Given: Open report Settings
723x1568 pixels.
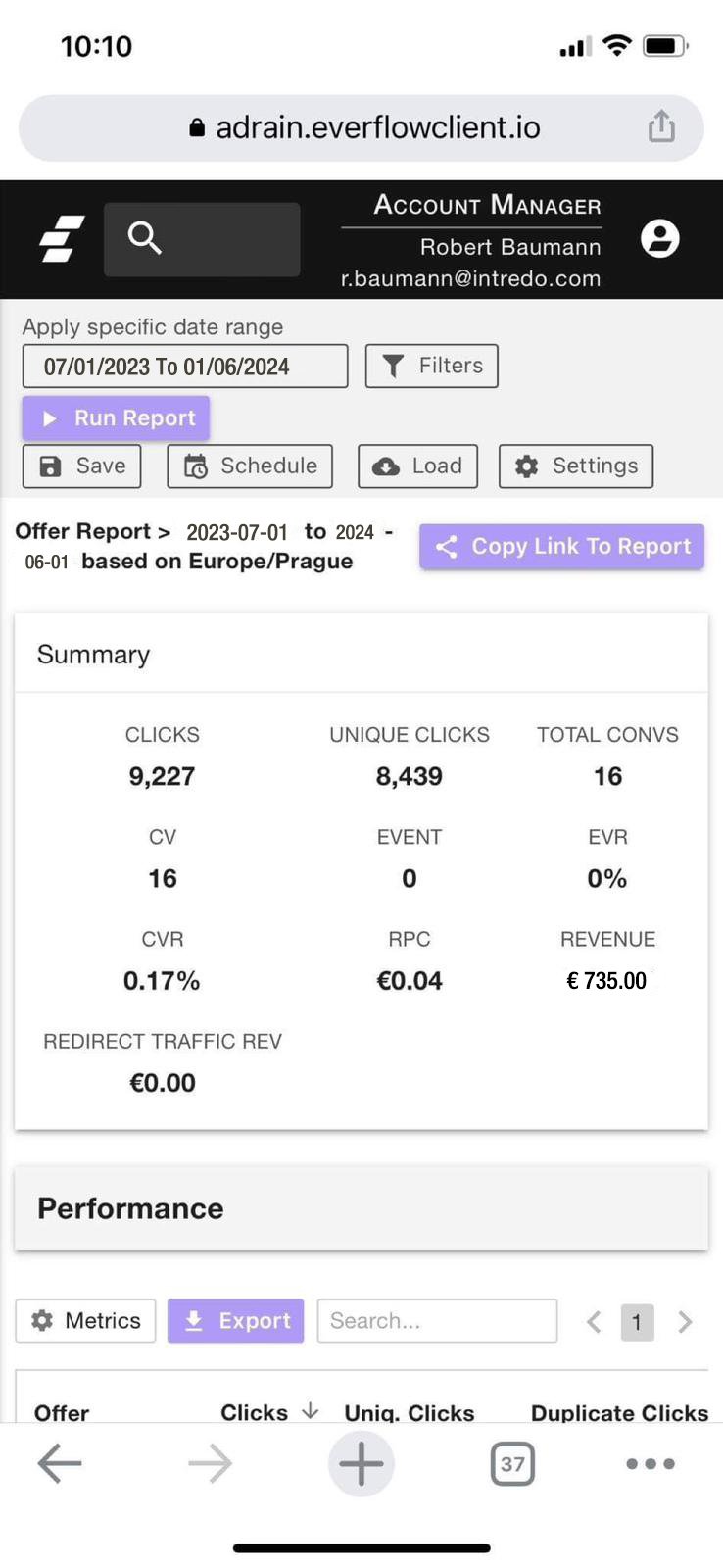Looking at the screenshot, I should [576, 466].
